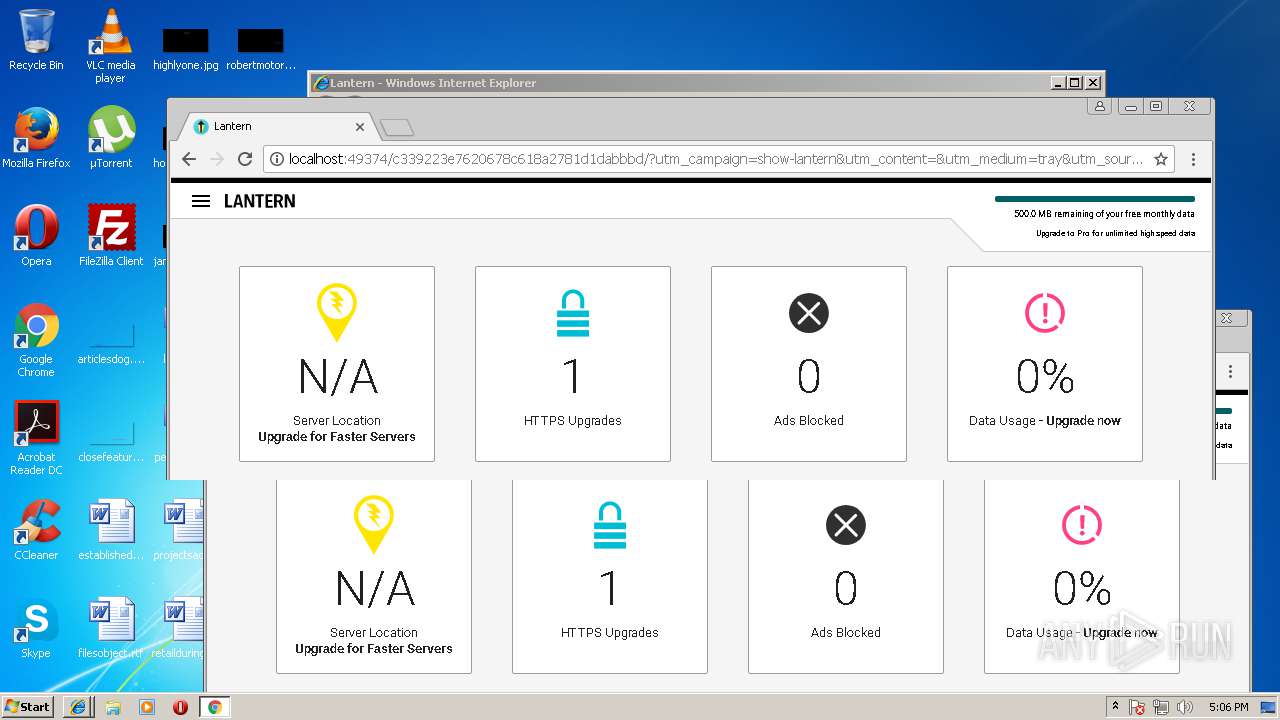Click Chrome's forward arrow button
1280x720 pixels.
coord(217,159)
